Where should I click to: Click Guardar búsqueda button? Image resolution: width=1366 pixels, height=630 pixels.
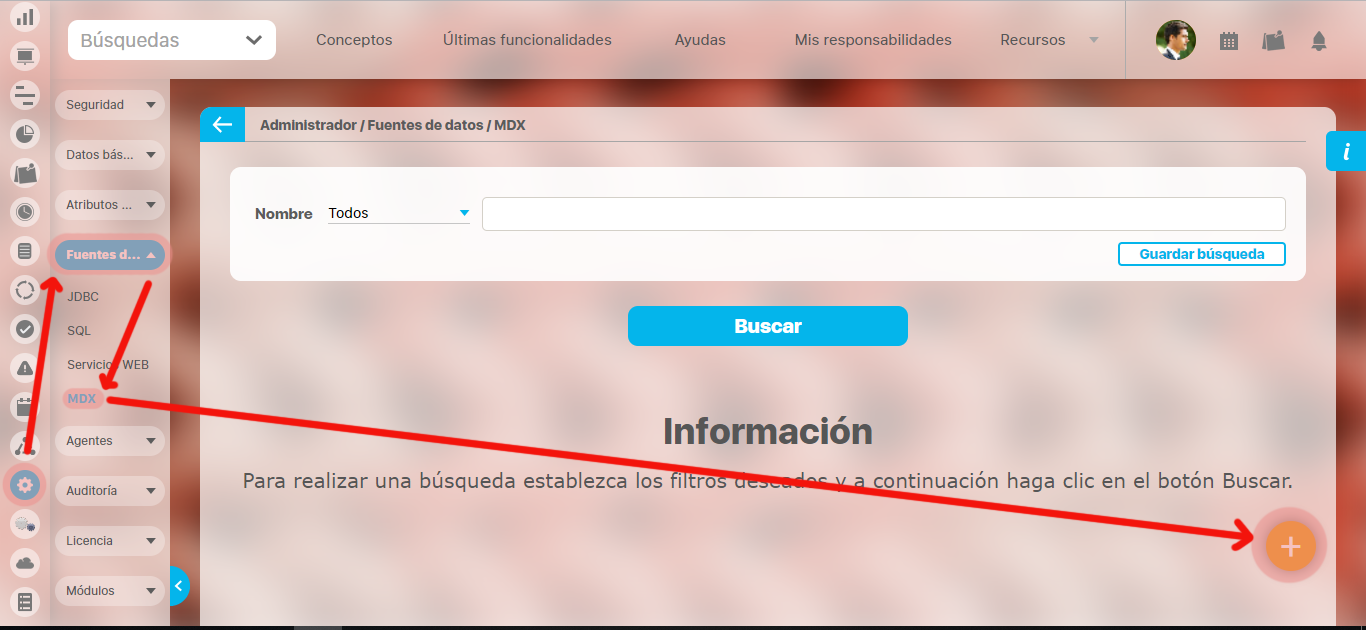coord(1201,254)
